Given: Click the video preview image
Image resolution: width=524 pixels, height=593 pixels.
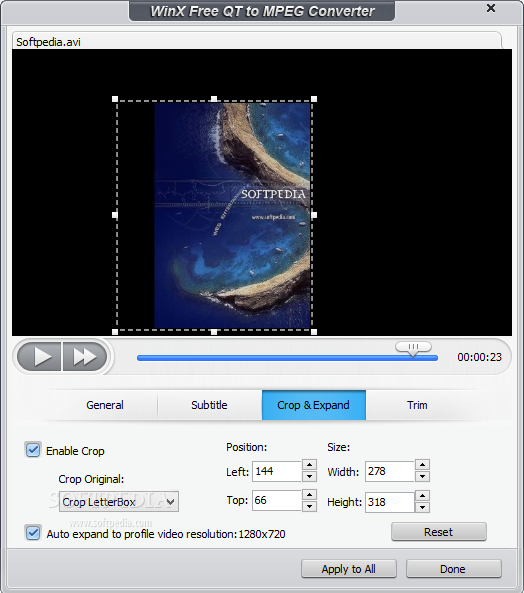Looking at the screenshot, I should 232,215.
